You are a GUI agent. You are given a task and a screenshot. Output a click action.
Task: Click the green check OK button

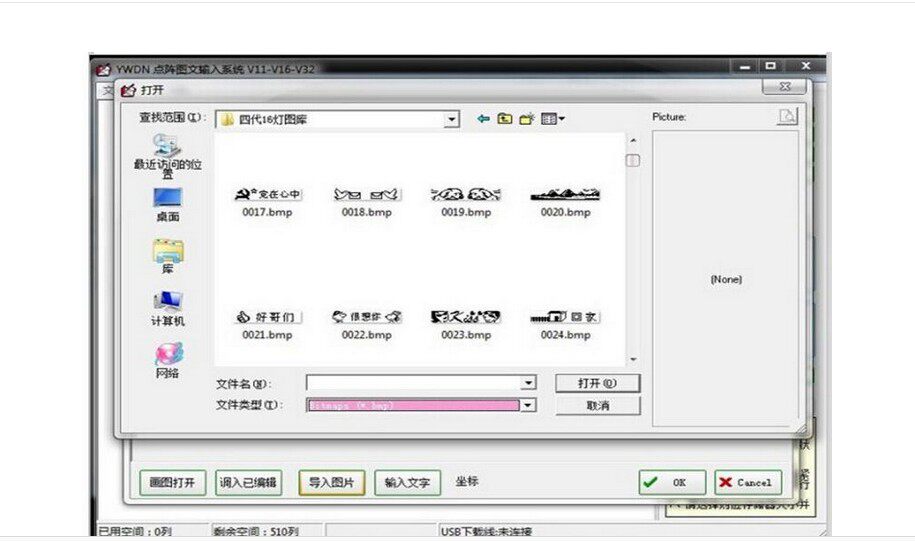672,483
